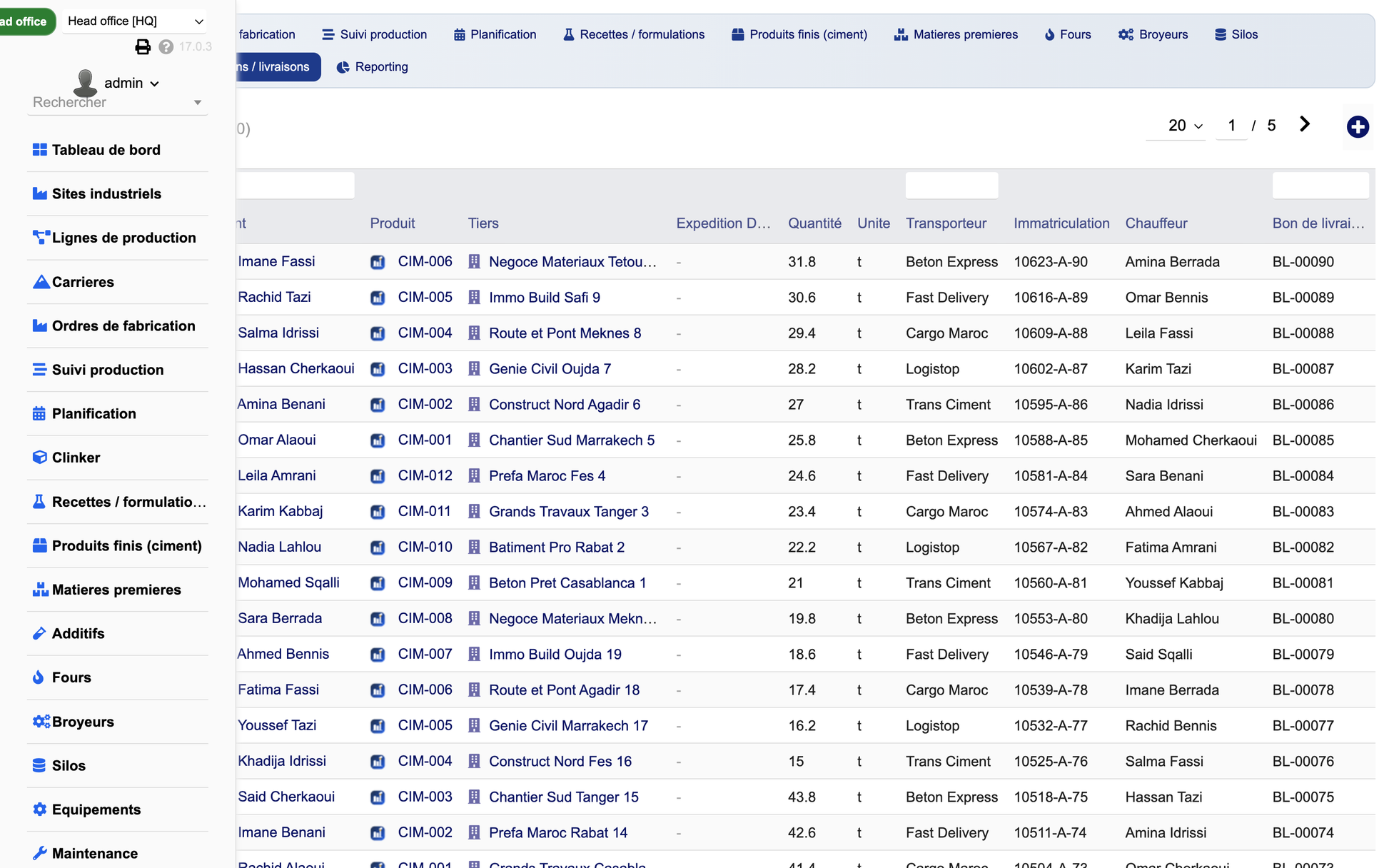Open the help question-mark icon
The height and width of the screenshot is (868, 1389).
166,47
